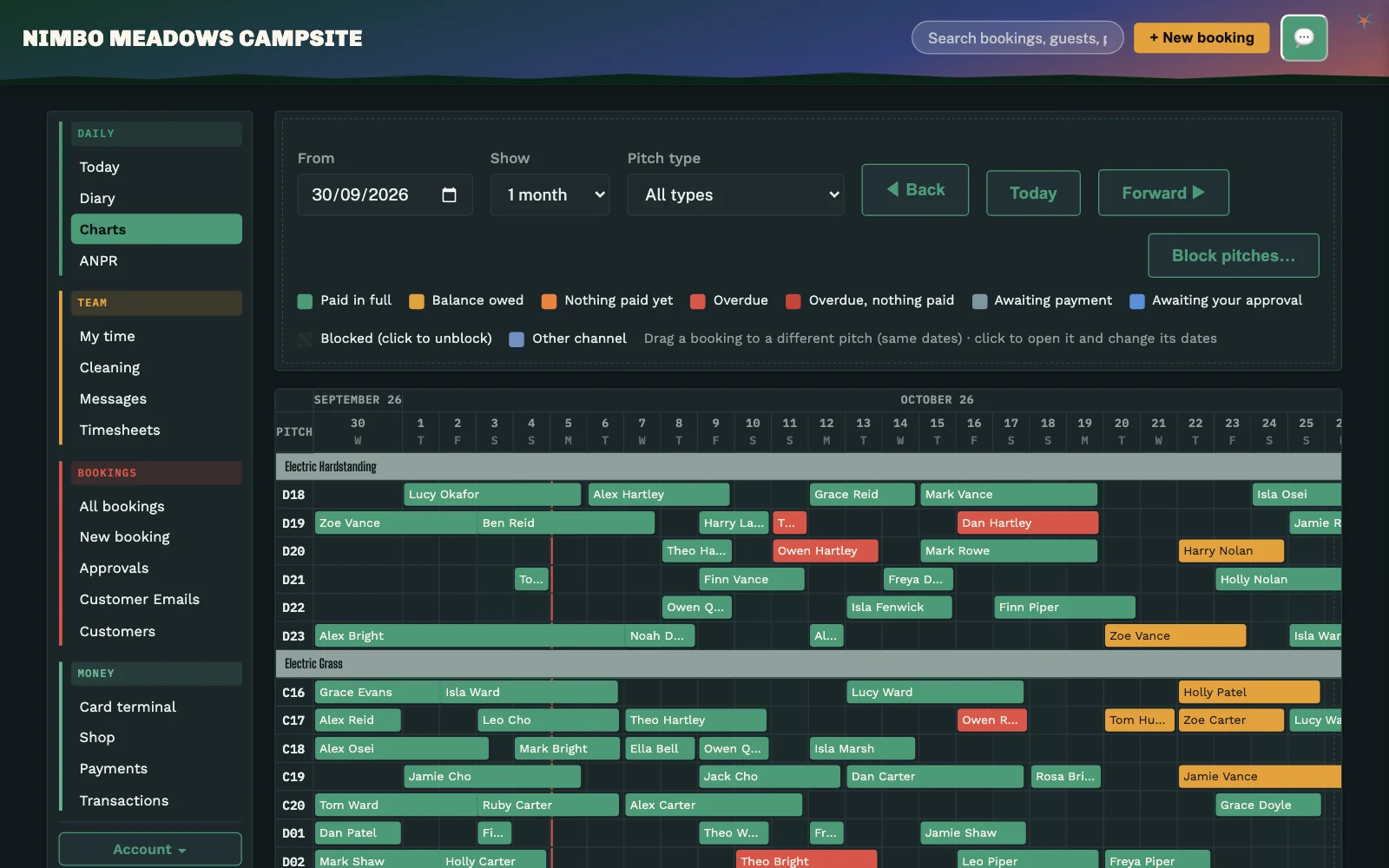Viewport: 1389px width, 868px height.
Task: Open Dan Hartley overdue booking
Action: (1028, 523)
